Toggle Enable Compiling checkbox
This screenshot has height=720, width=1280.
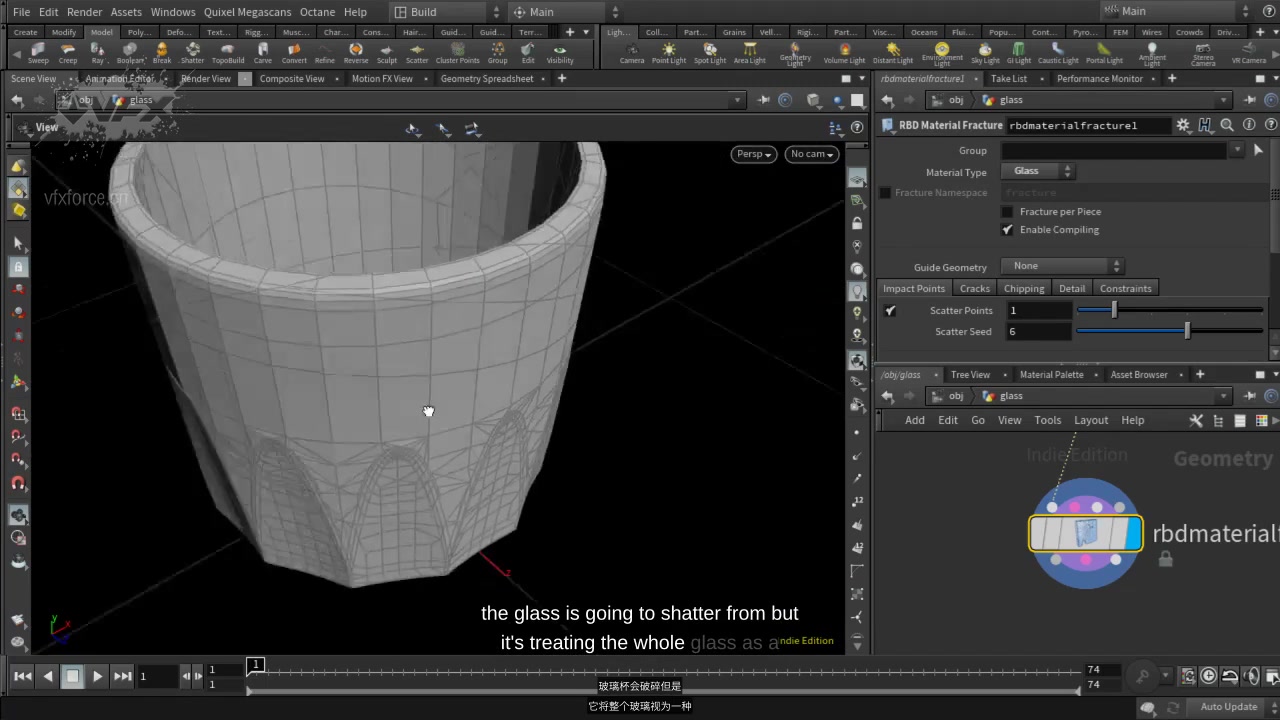(x=1007, y=230)
